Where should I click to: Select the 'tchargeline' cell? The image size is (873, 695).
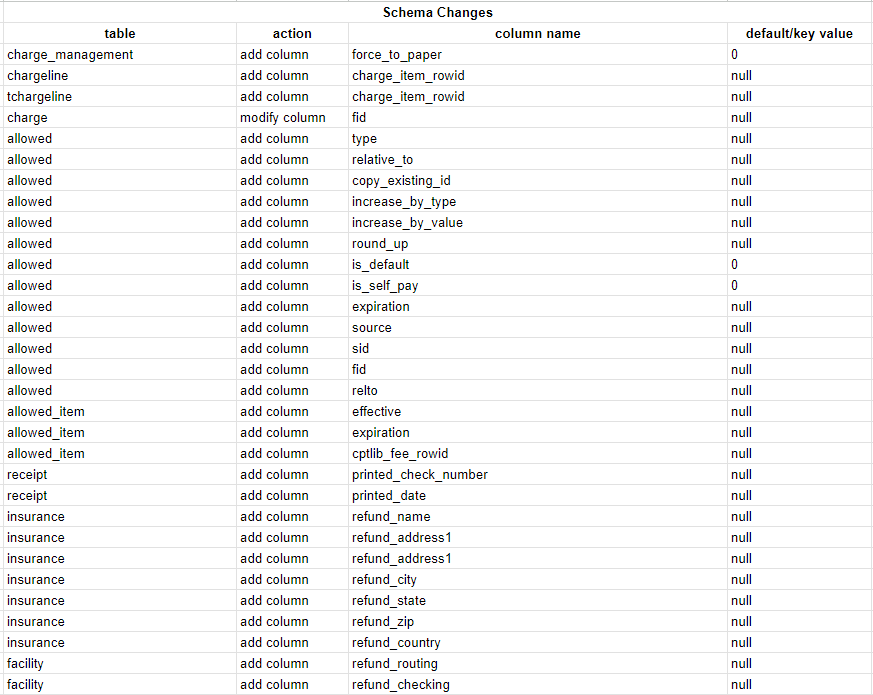(x=120, y=96)
